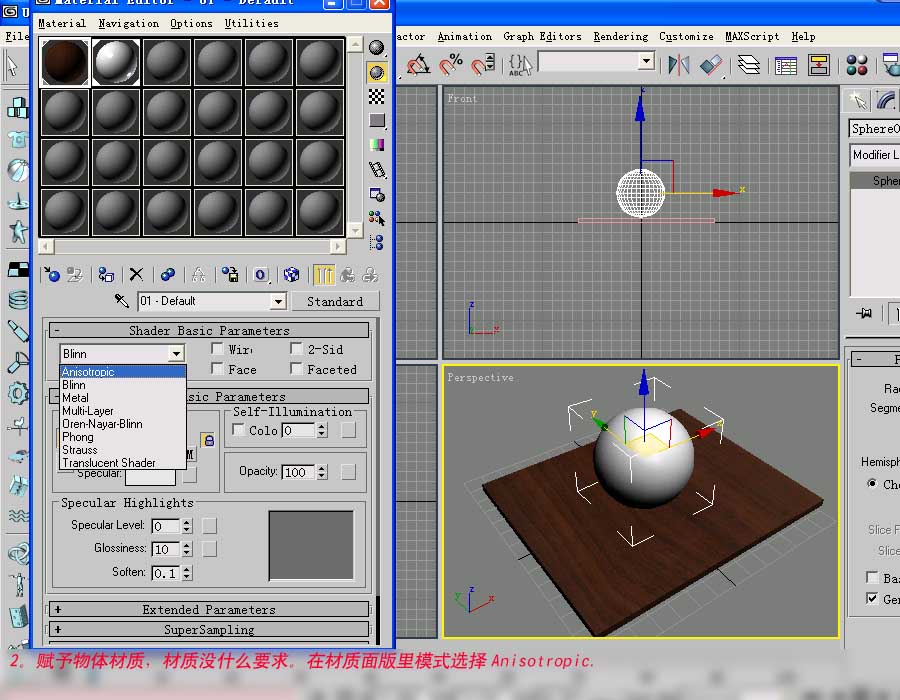Select Anisotropic from shader list
The width and height of the screenshot is (900, 700).
89,372
